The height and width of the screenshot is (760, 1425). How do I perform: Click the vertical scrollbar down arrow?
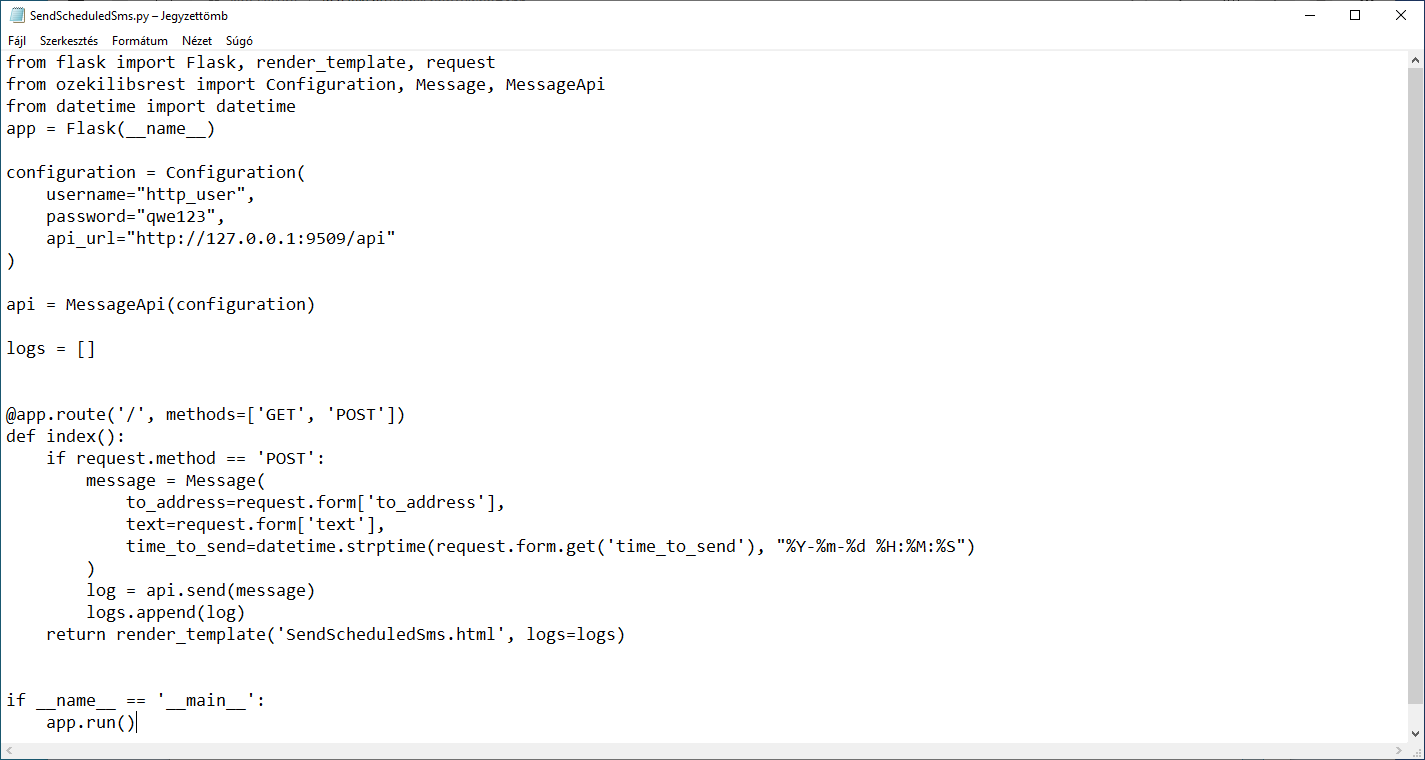(1415, 734)
